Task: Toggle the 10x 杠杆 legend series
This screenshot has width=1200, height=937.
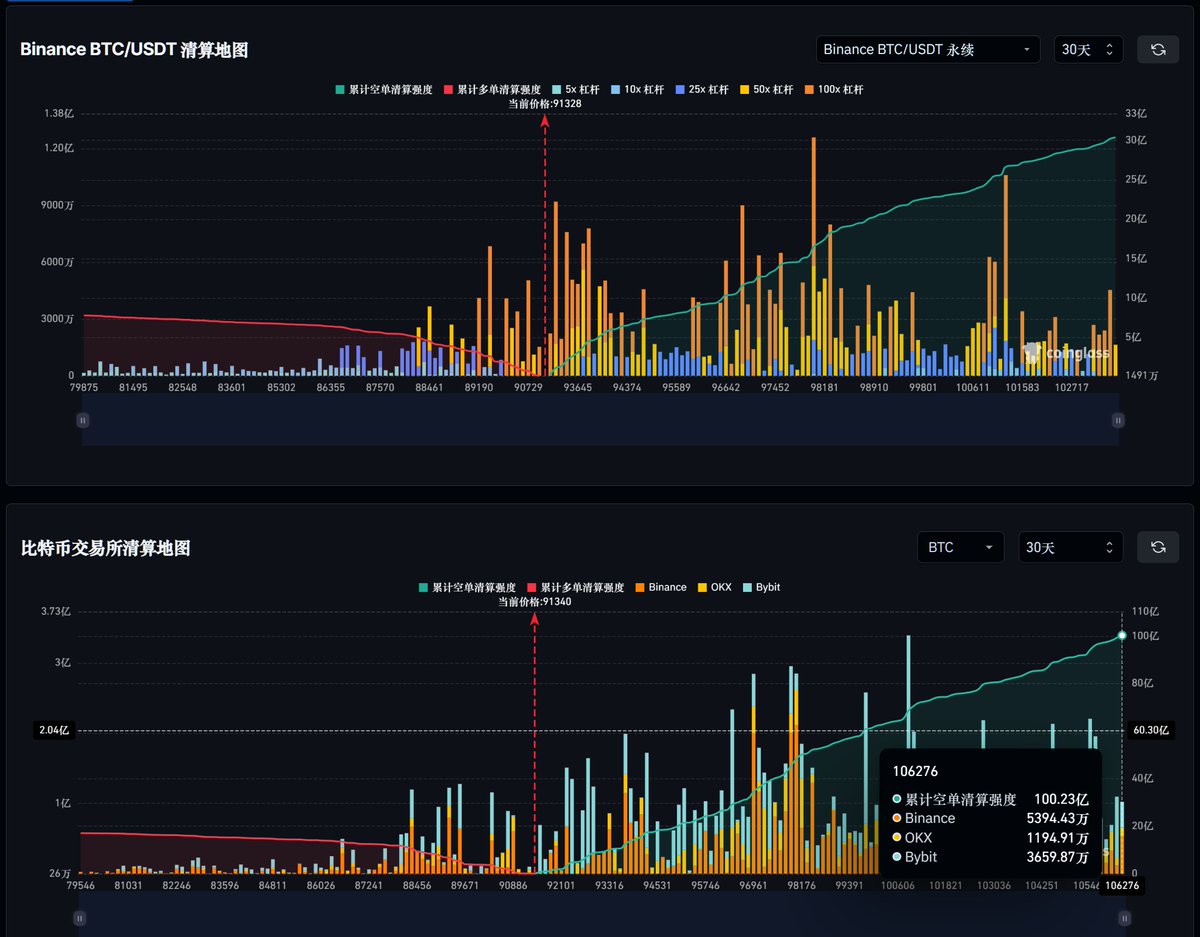Action: click(636, 90)
